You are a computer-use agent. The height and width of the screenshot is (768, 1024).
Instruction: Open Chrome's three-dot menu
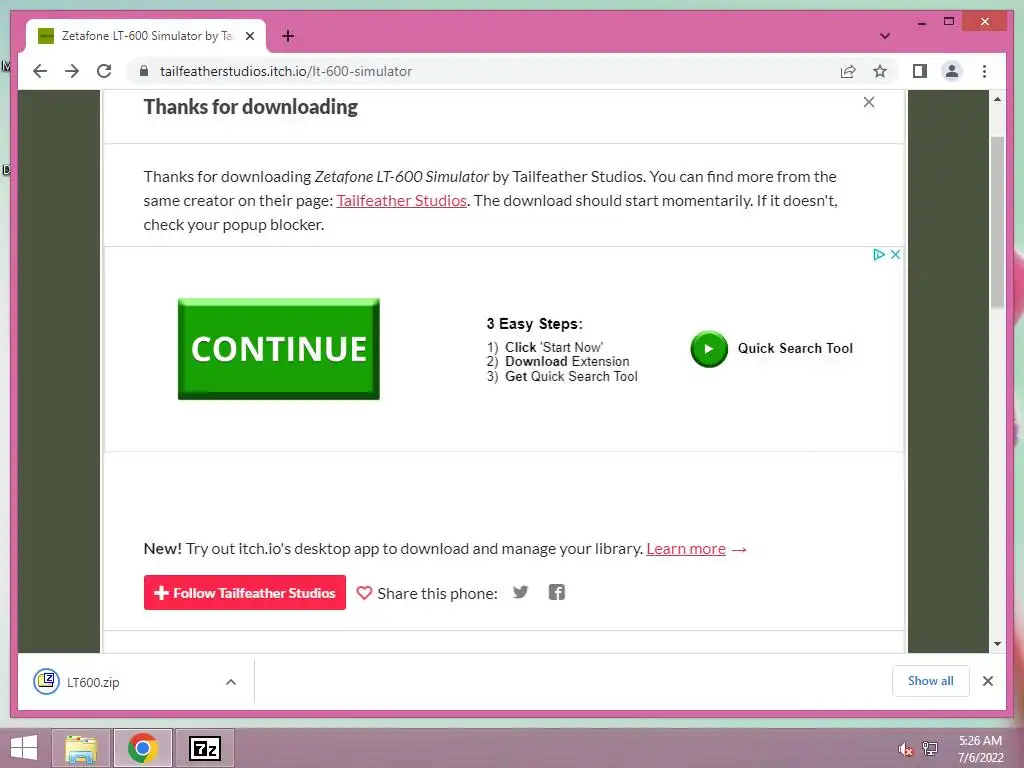[x=984, y=71]
